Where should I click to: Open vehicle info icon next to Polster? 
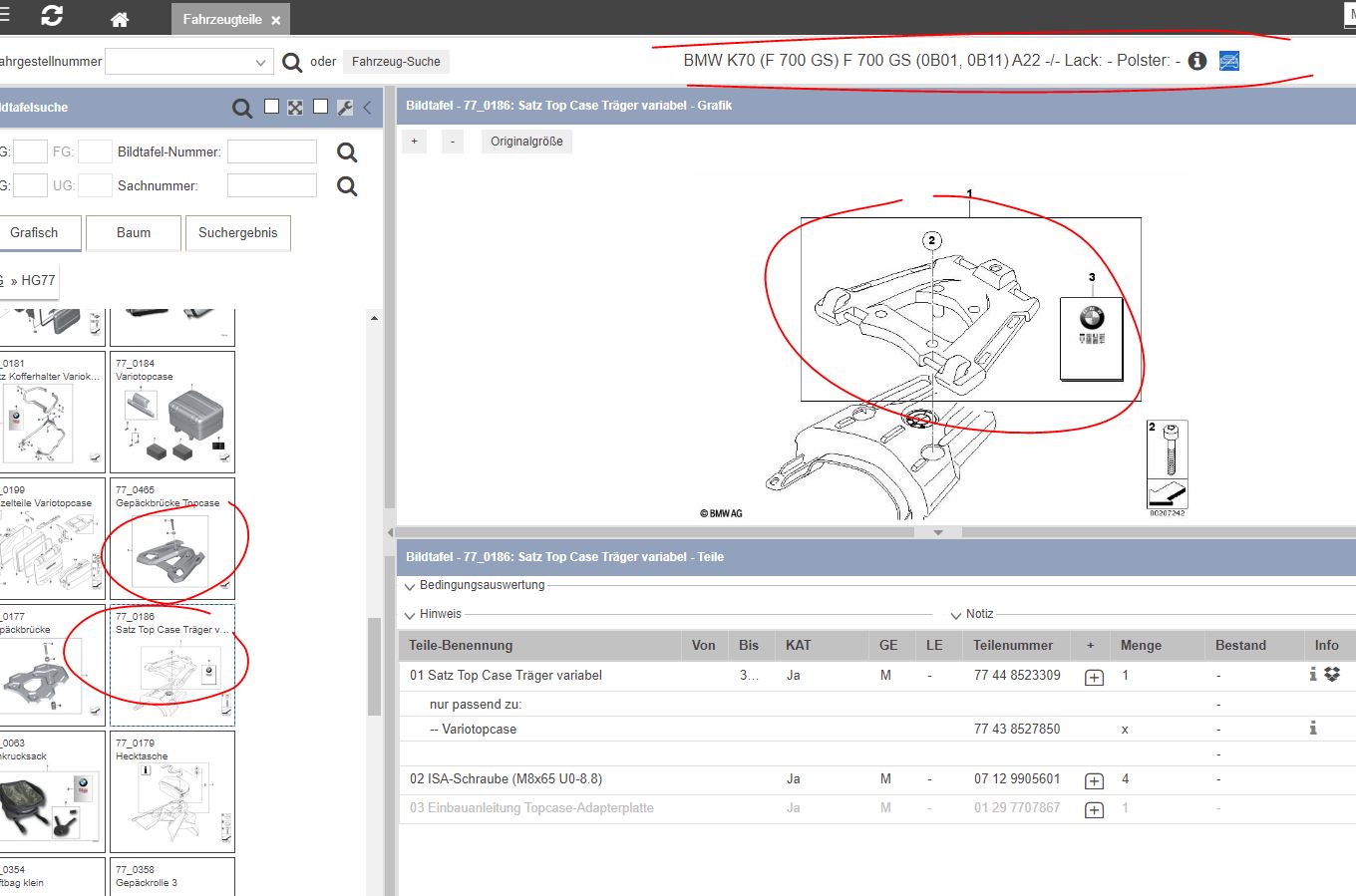click(1197, 61)
